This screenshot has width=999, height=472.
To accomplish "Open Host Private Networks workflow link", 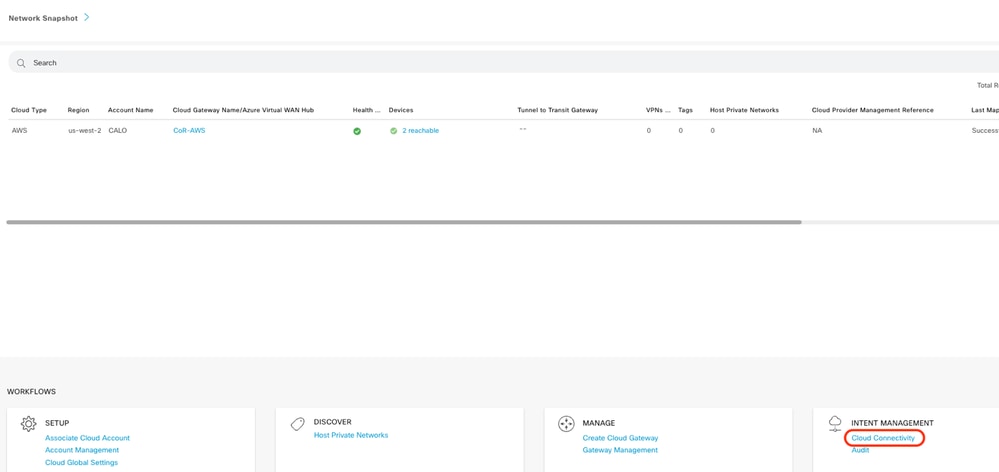I will point(350,436).
